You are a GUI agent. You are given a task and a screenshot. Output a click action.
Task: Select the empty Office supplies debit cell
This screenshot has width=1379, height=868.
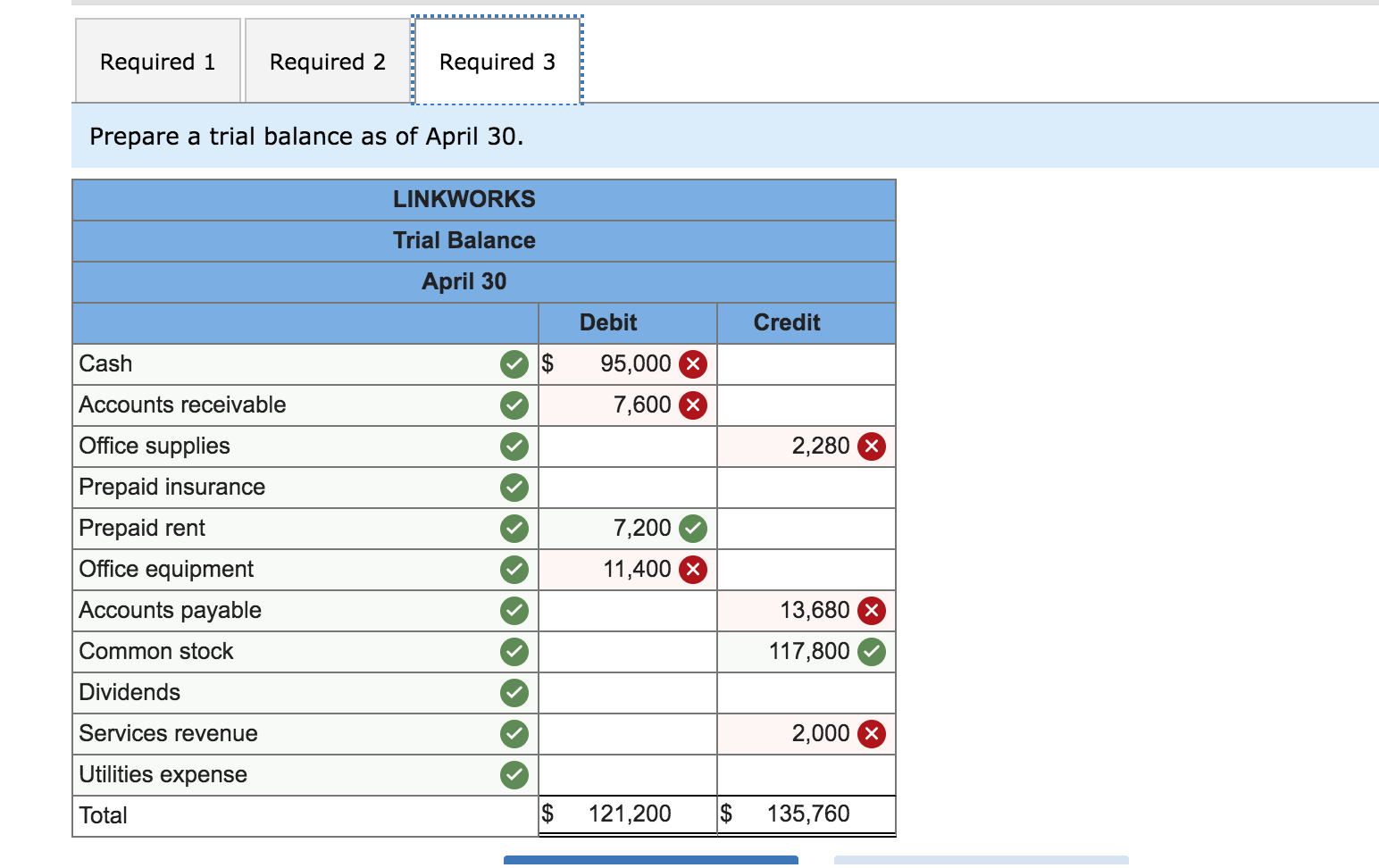pyautogui.click(x=628, y=447)
